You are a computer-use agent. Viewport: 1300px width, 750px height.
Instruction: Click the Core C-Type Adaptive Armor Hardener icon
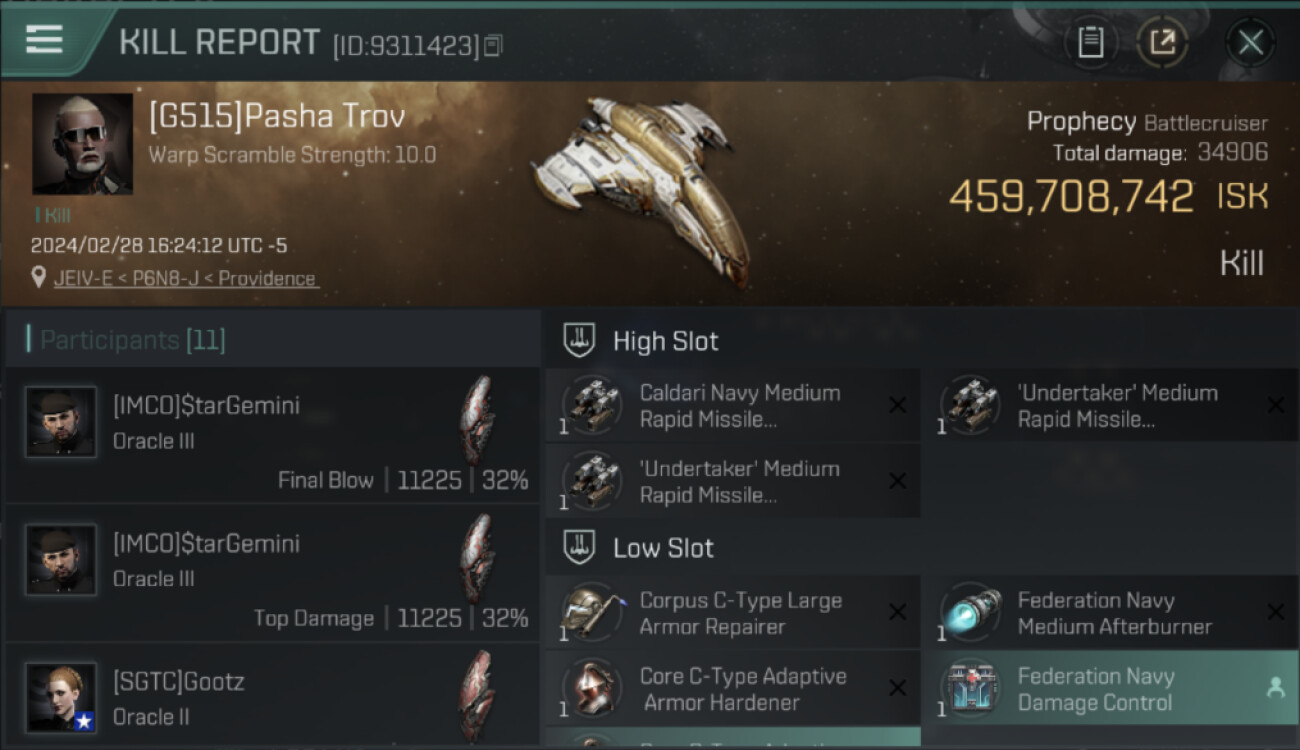pos(591,689)
